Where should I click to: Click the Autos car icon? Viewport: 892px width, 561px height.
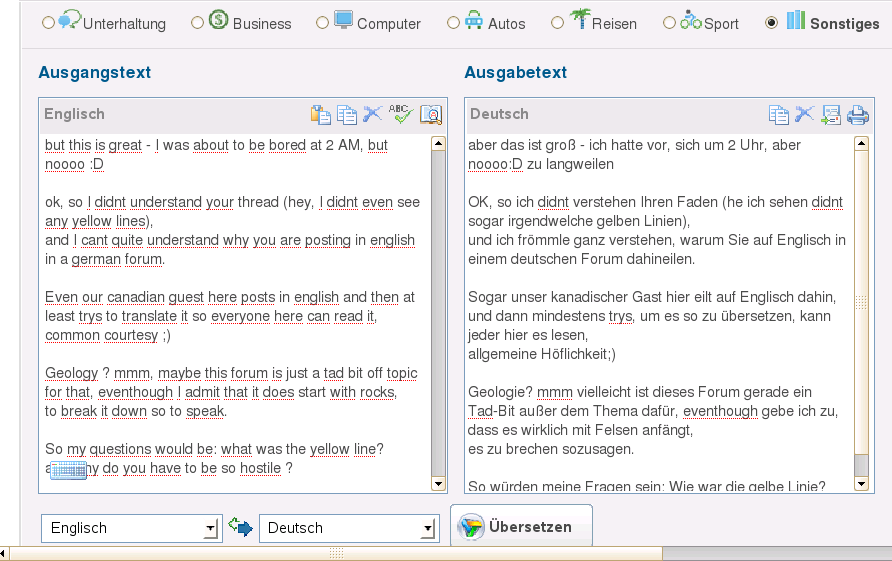click(x=474, y=19)
